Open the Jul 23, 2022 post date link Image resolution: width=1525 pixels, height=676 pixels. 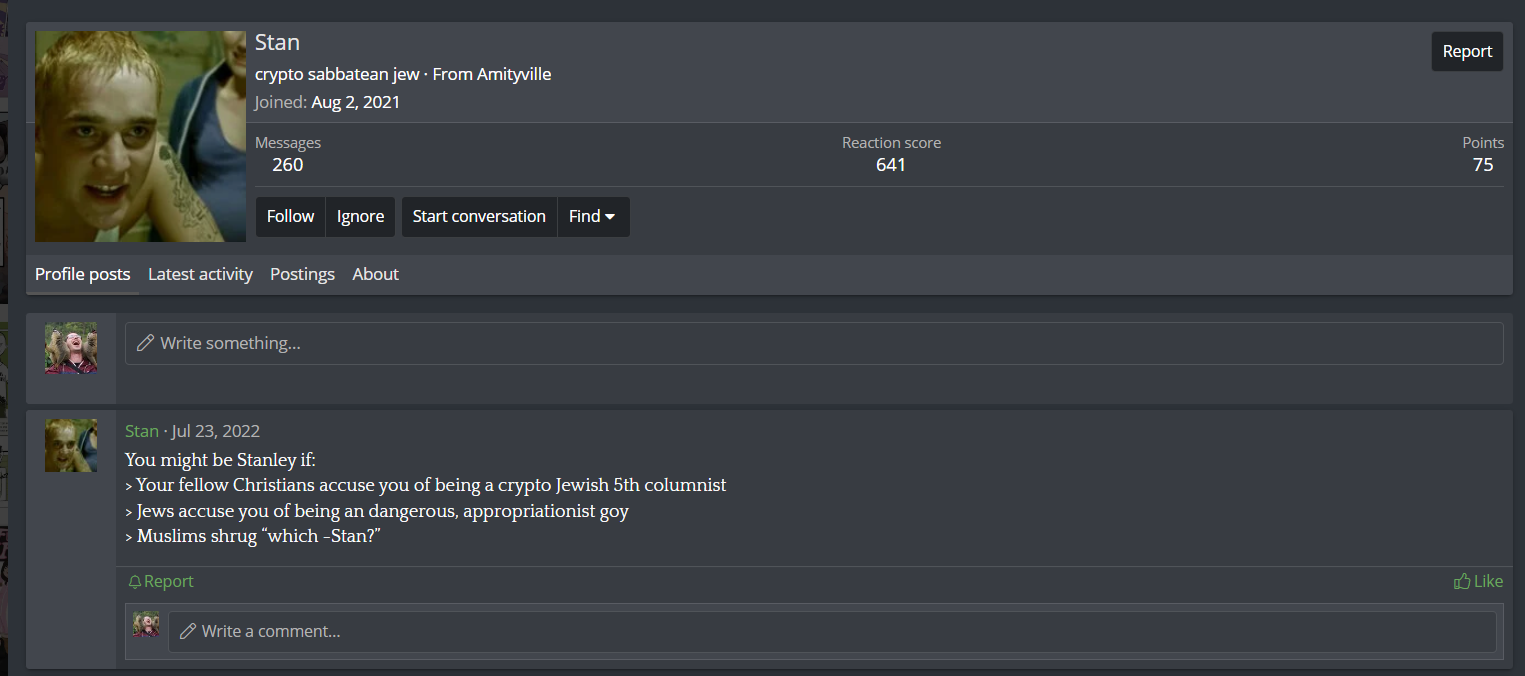(215, 431)
